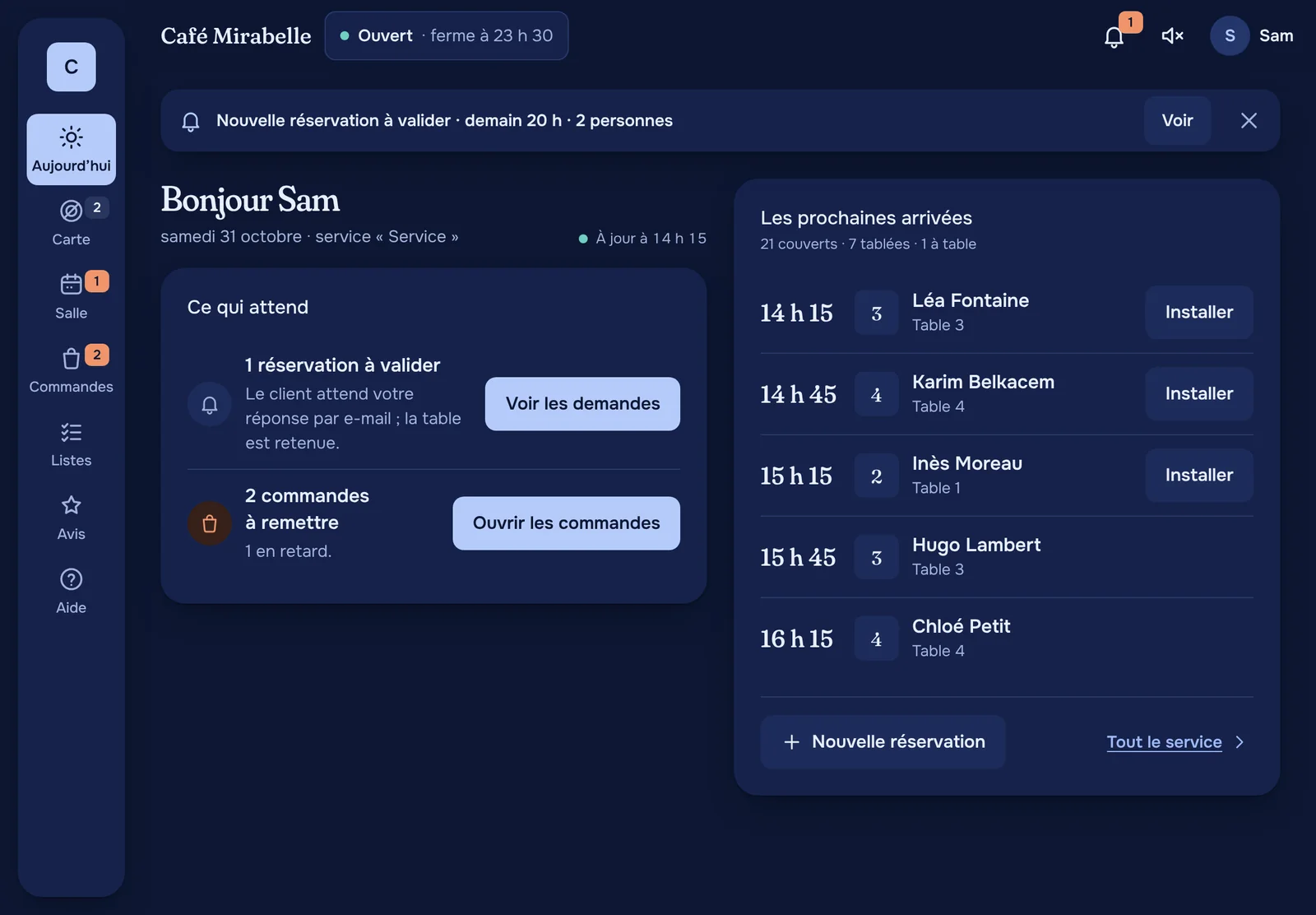
Task: Go to the Salle calendar section
Action: coord(71,296)
